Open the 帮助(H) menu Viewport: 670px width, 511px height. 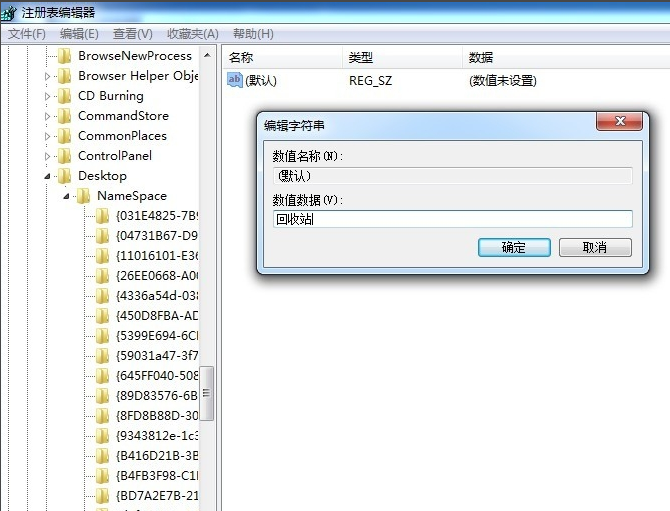tap(253, 34)
